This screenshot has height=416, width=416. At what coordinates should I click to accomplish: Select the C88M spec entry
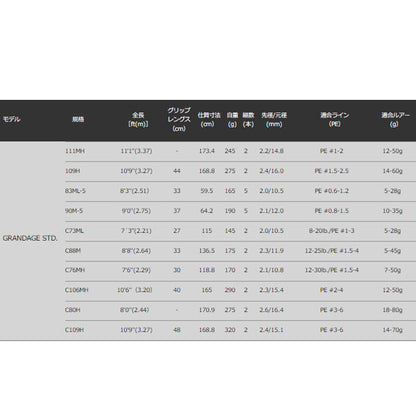(73, 251)
